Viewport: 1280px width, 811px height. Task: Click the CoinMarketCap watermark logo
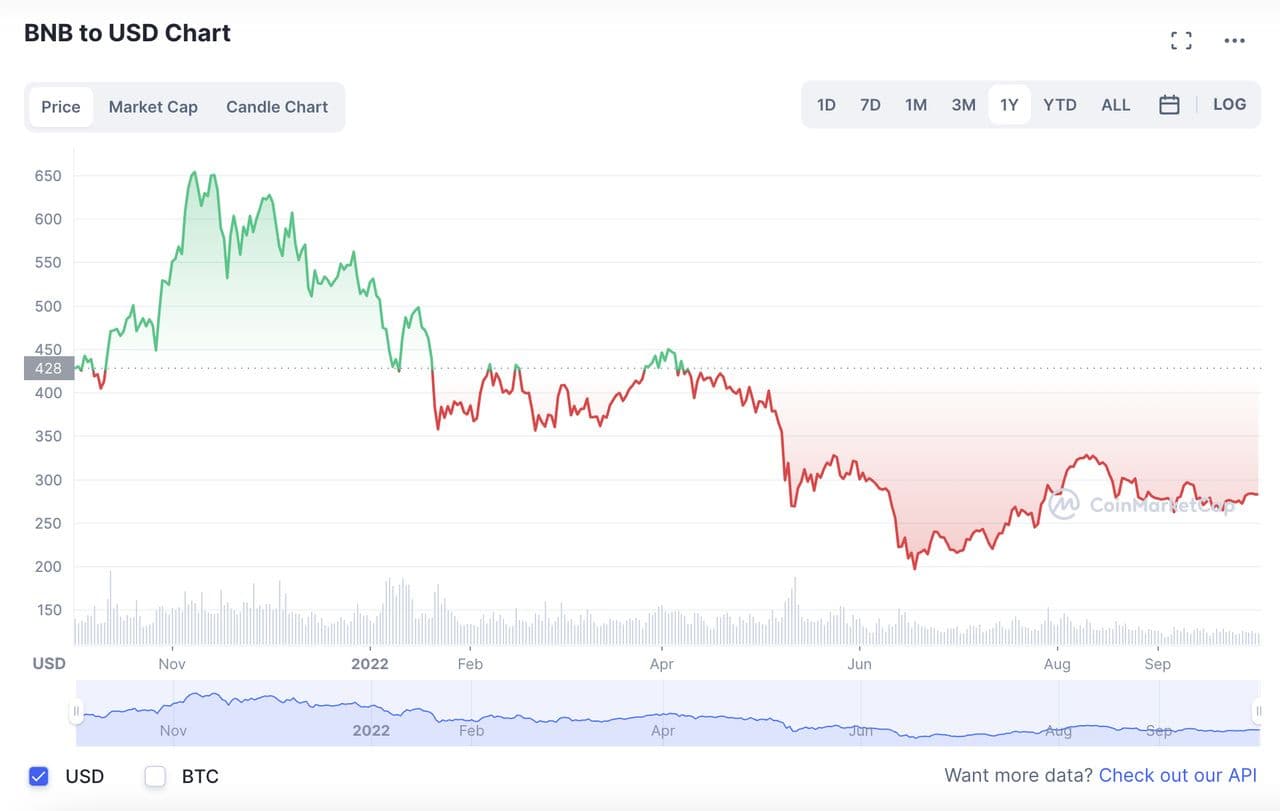[1064, 504]
